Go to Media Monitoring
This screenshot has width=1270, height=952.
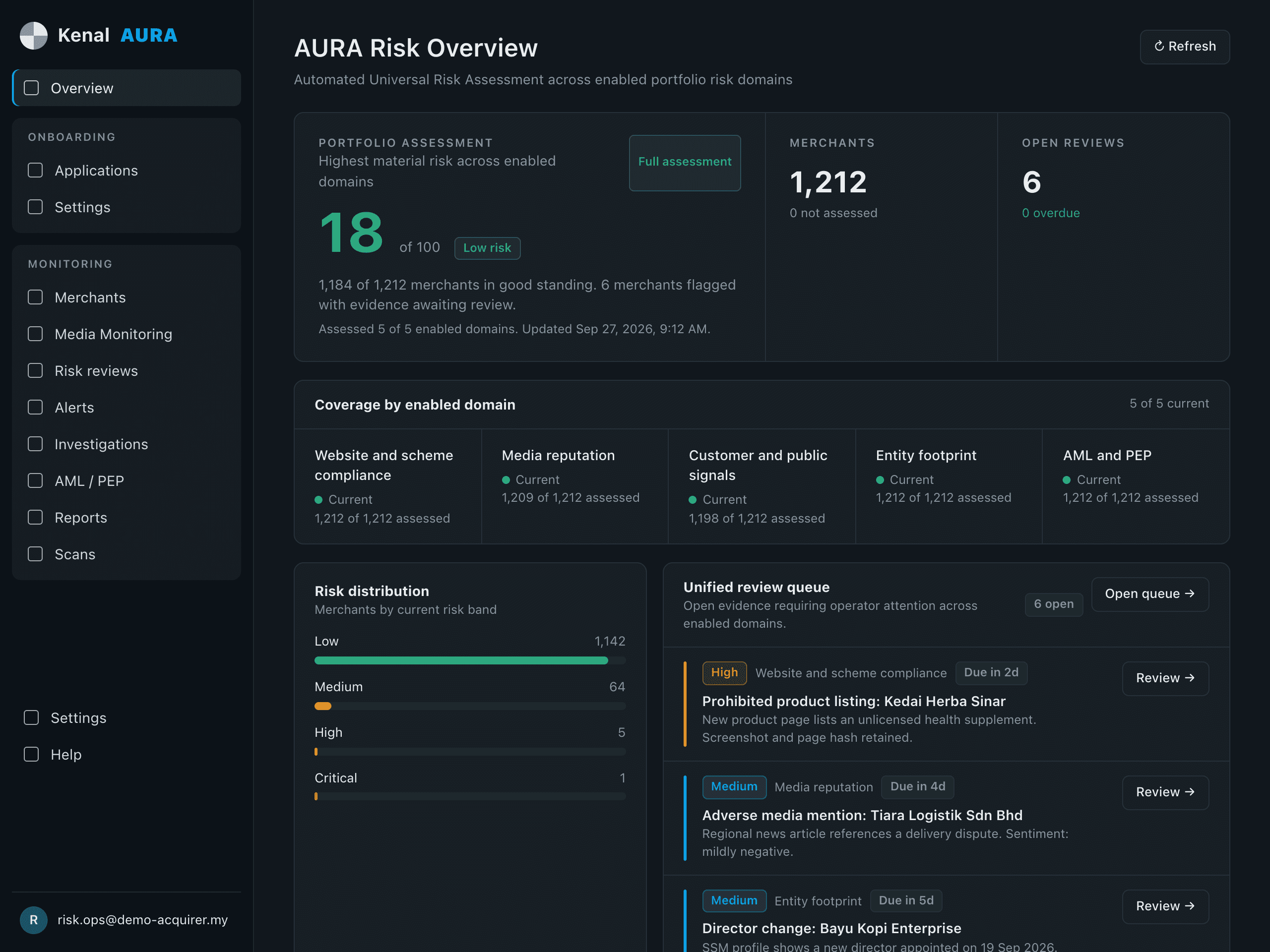click(x=127, y=334)
